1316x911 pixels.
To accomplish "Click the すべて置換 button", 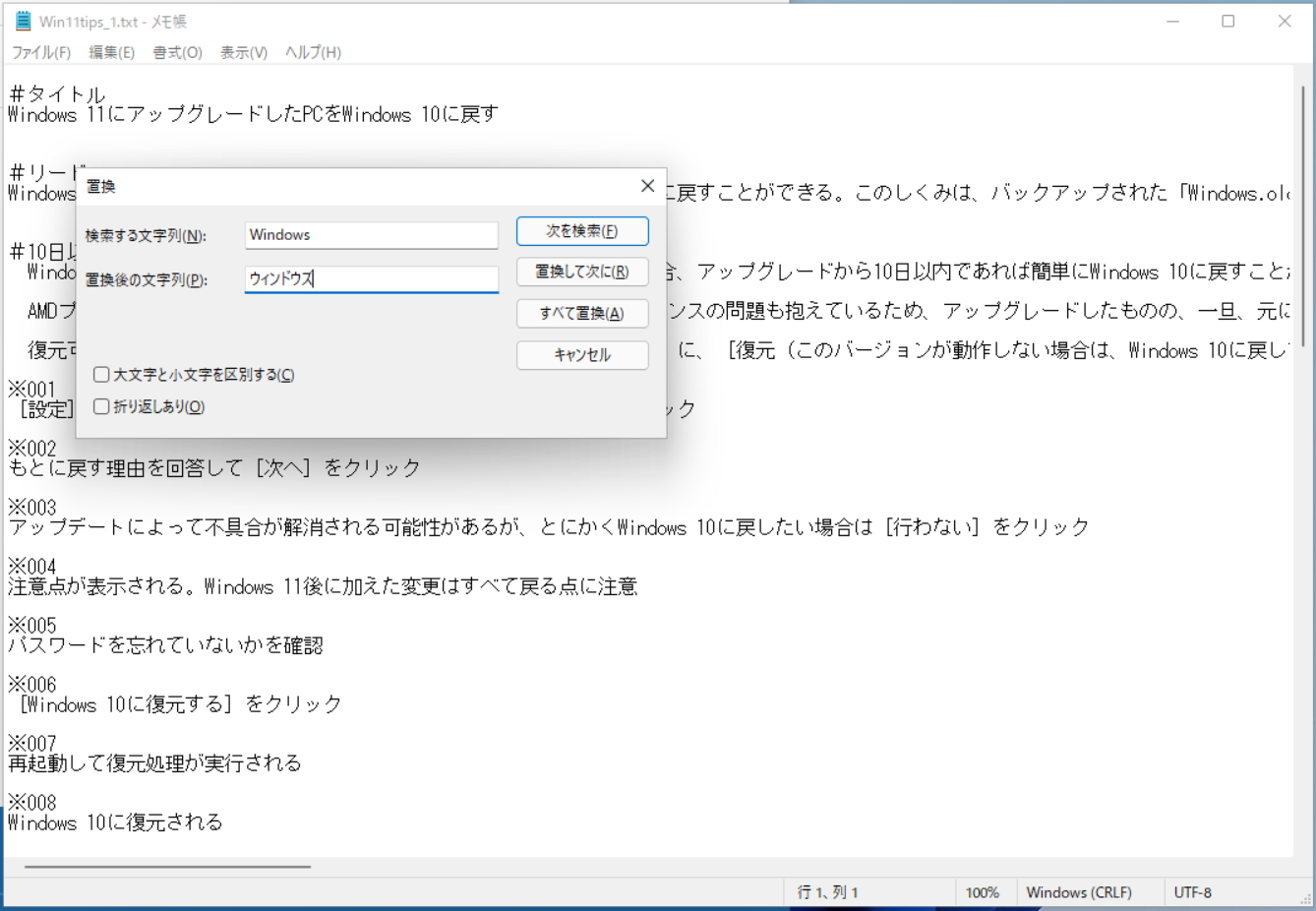I will click(582, 313).
